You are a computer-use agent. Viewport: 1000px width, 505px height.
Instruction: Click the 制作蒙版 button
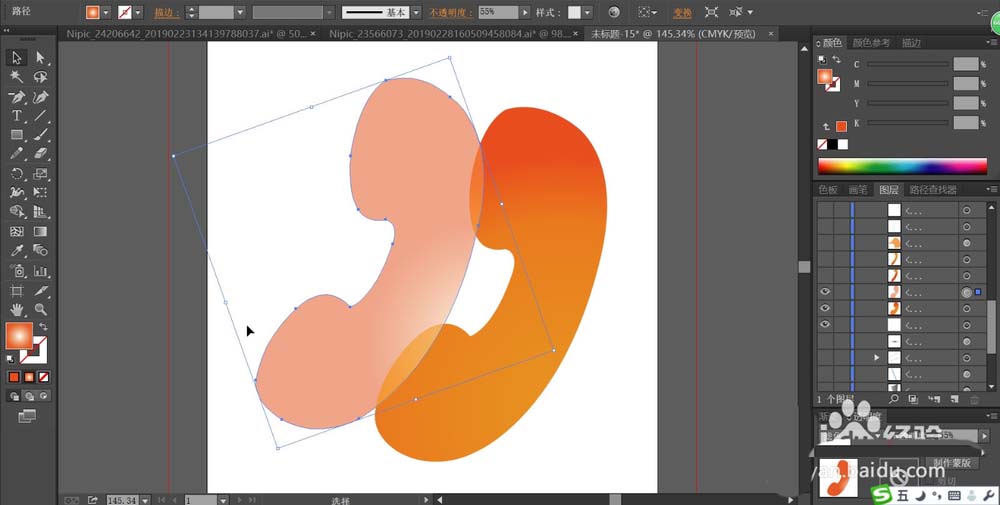[952, 464]
